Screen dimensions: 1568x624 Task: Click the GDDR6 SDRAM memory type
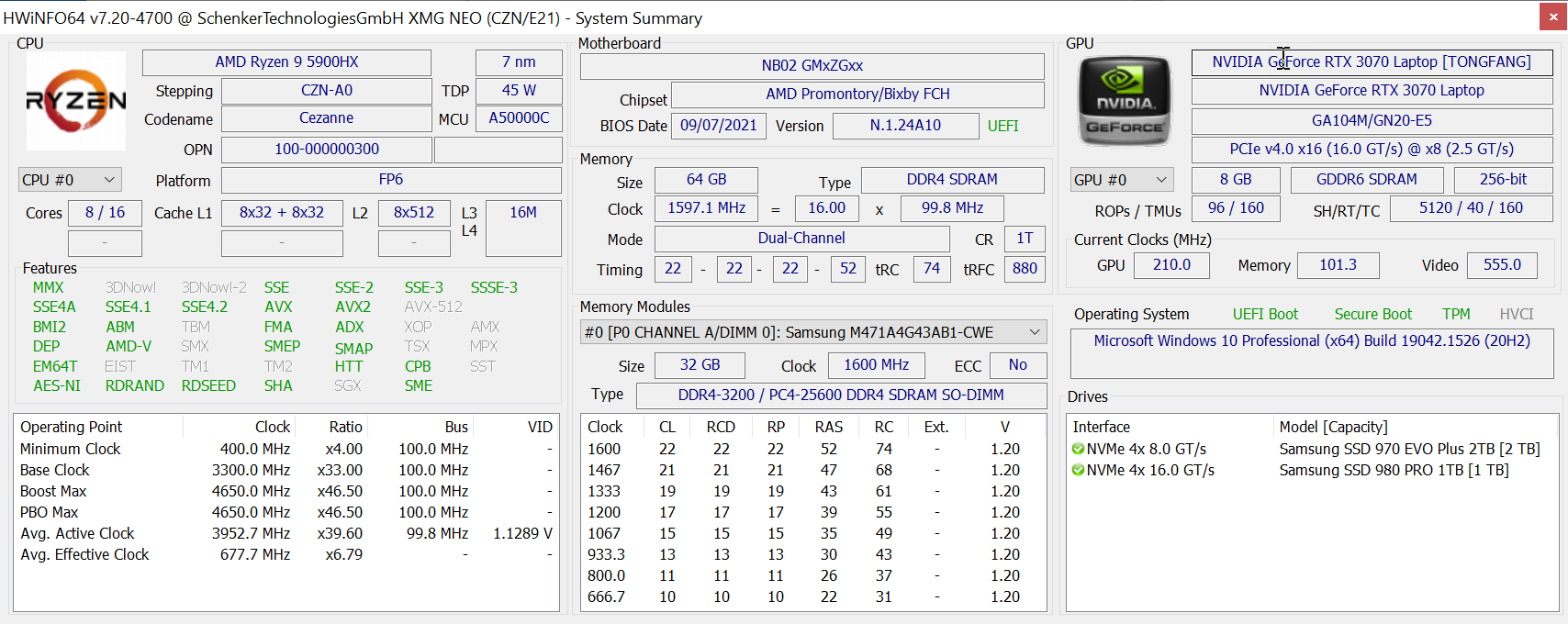coord(1367,180)
